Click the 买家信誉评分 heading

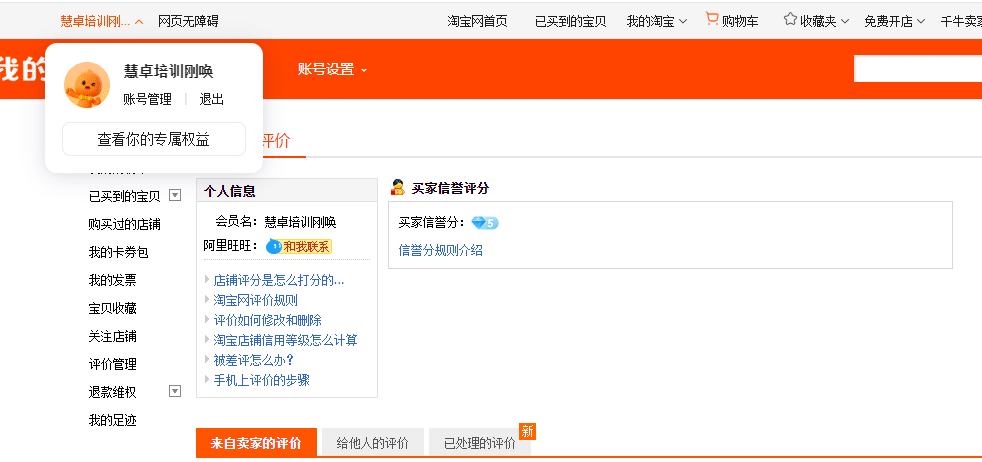click(450, 188)
